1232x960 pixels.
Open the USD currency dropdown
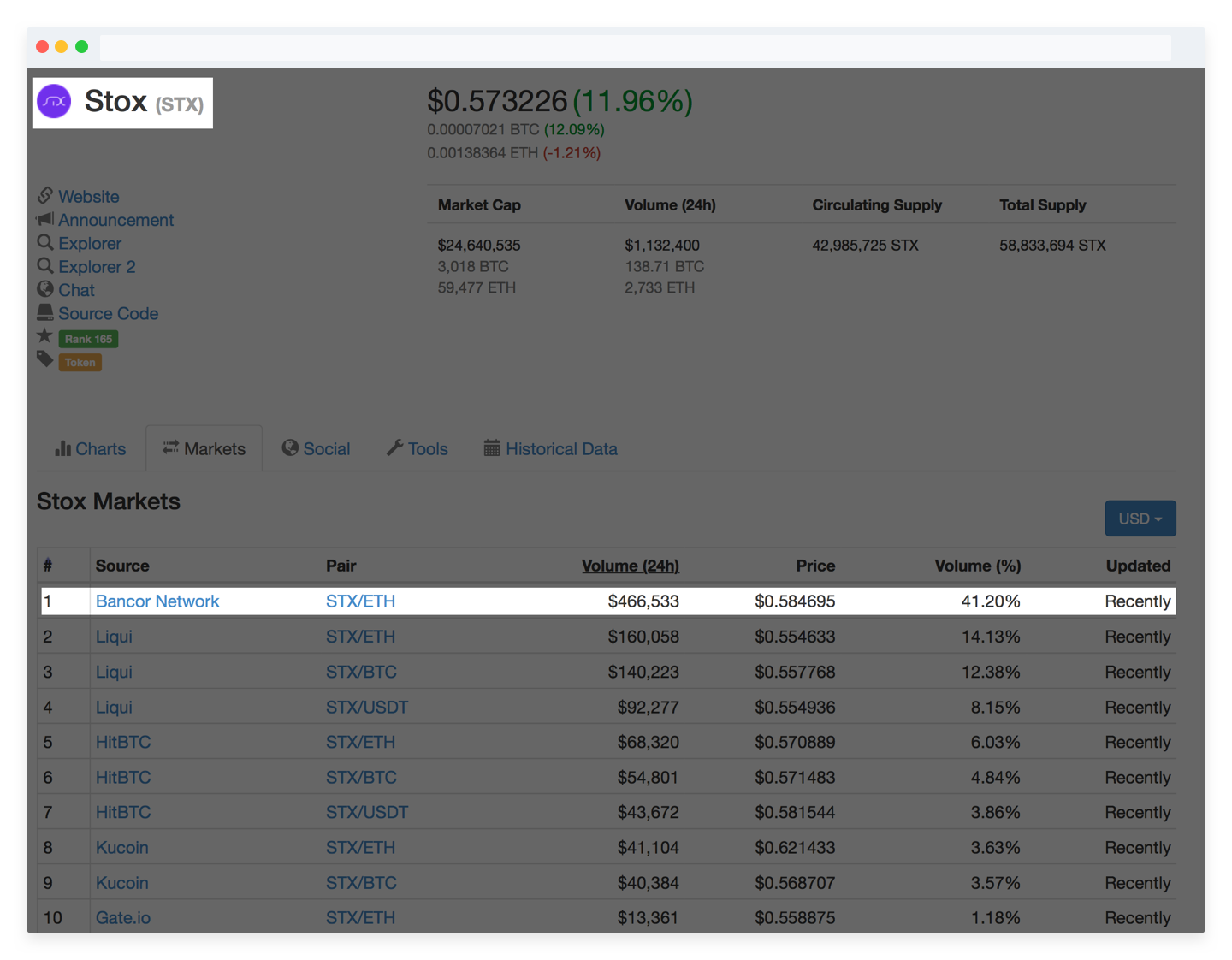coord(1140,519)
